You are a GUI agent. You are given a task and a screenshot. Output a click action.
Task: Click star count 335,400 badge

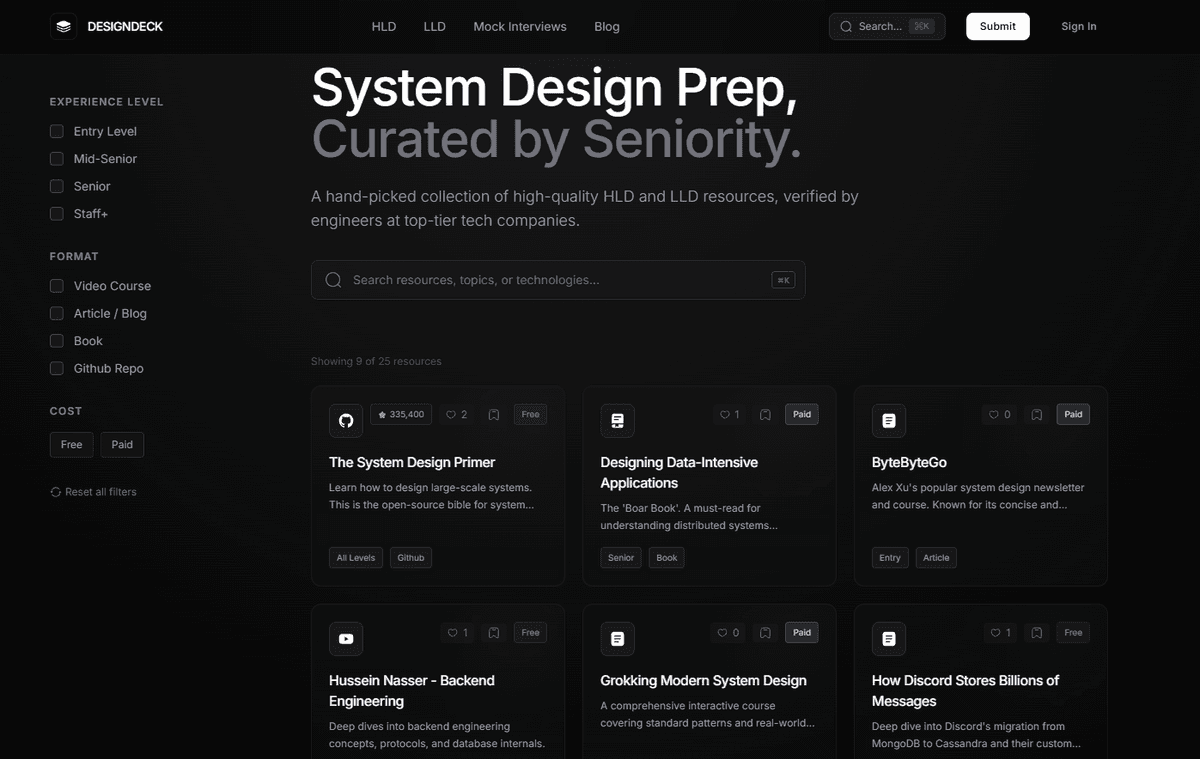(x=401, y=414)
